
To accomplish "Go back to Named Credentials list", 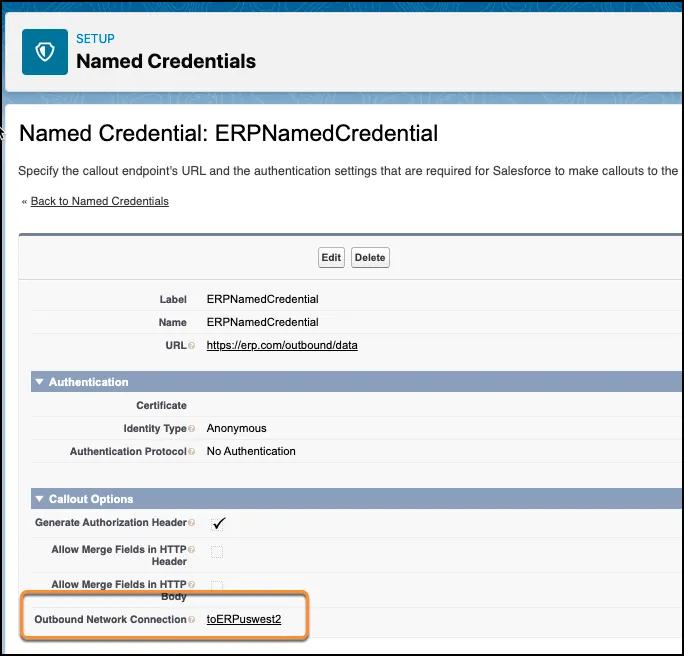I will 99,201.
